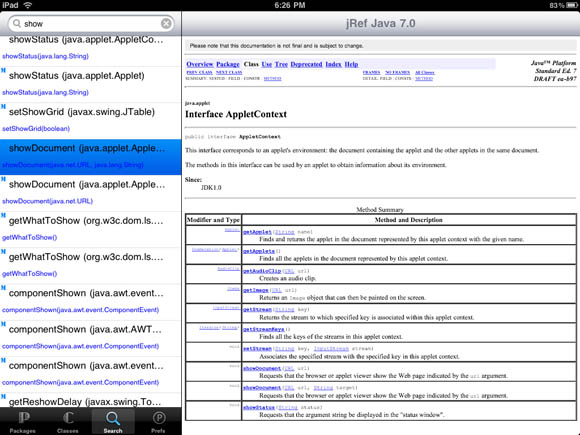Open the getApplets method link
580x435 pixels.
[x=259, y=251]
